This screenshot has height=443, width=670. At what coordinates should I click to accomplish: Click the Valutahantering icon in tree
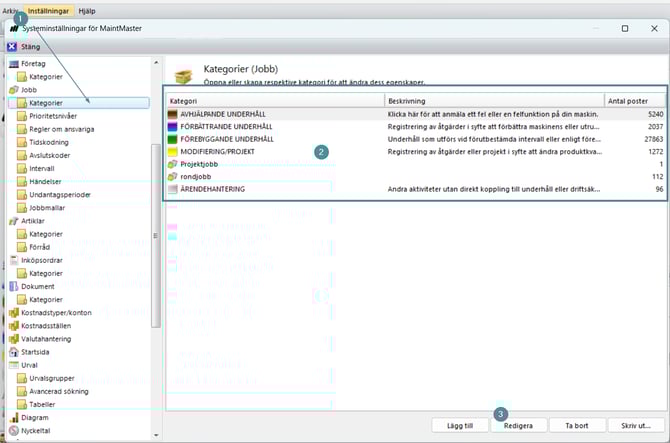(13, 339)
